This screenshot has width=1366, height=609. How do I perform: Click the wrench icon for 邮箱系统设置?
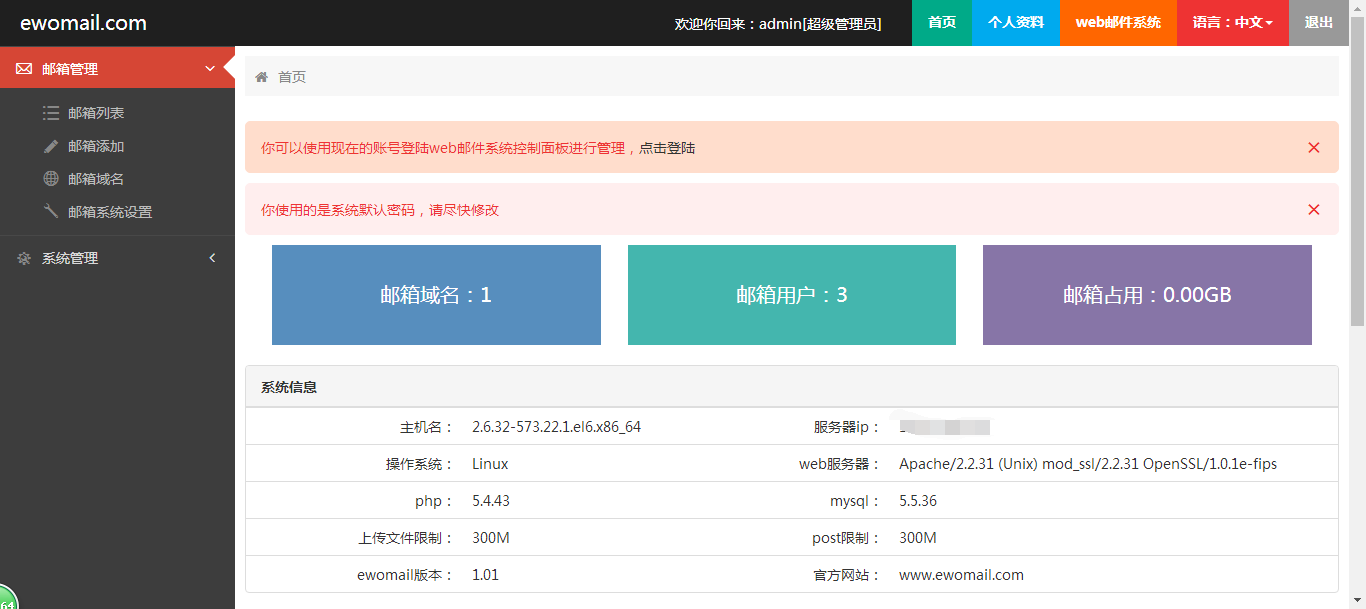coord(51,211)
